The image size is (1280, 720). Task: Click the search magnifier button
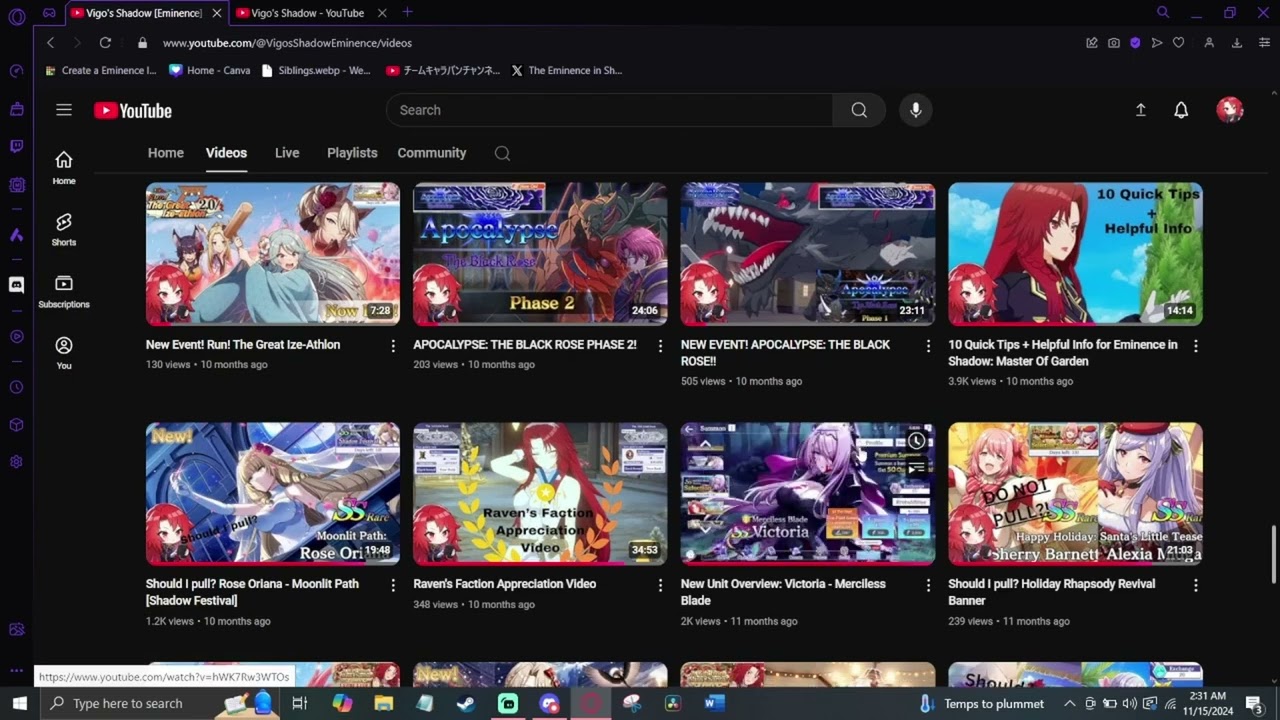pos(859,110)
